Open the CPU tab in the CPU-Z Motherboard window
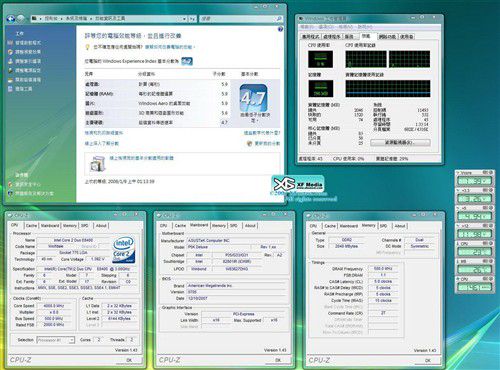 click(x=164, y=226)
